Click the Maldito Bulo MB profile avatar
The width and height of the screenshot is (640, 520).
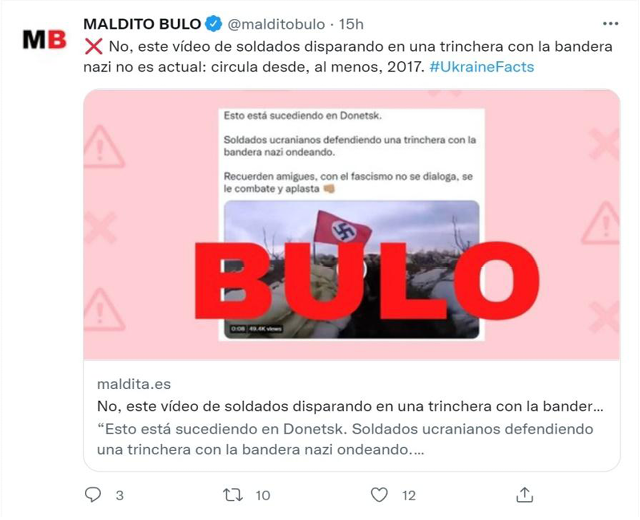44,40
